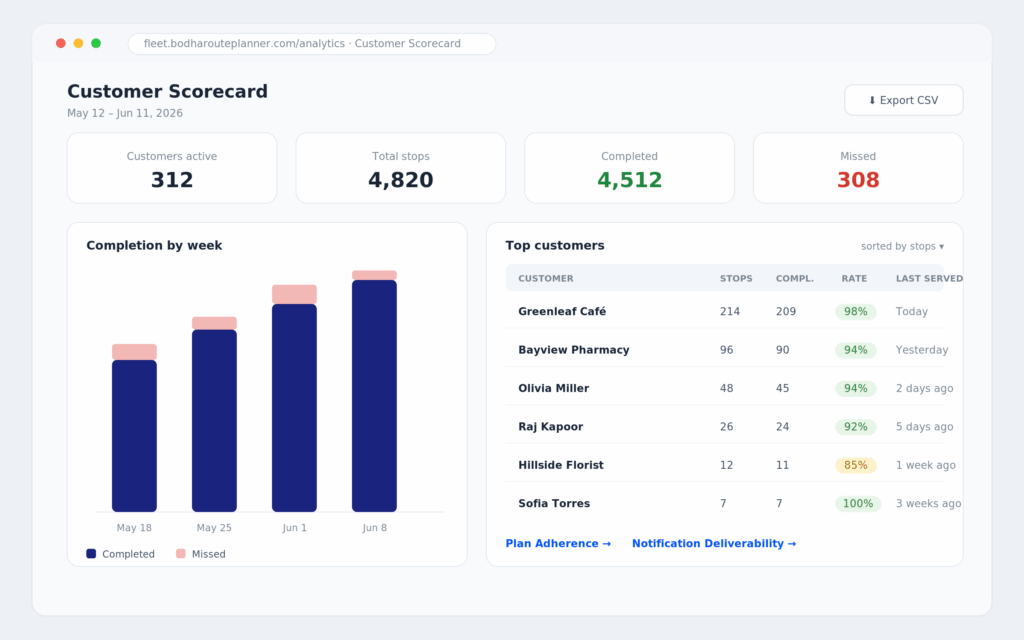This screenshot has width=1024, height=640.
Task: Sort by the RATE column header
Action: pyautogui.click(x=854, y=278)
